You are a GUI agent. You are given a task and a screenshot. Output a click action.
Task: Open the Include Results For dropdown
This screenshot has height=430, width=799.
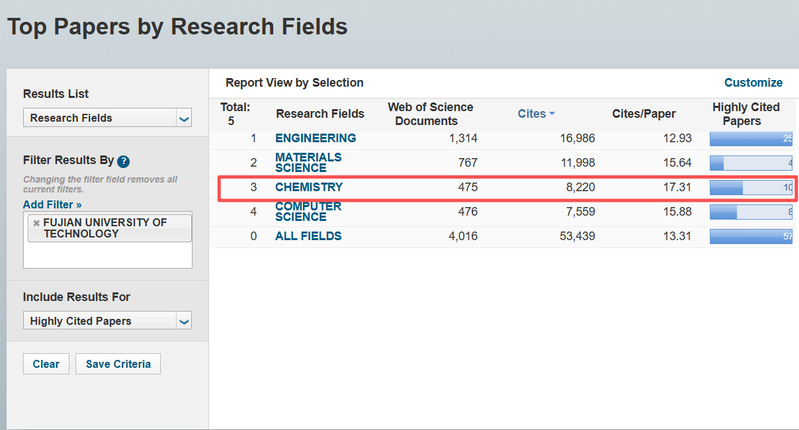(x=107, y=321)
